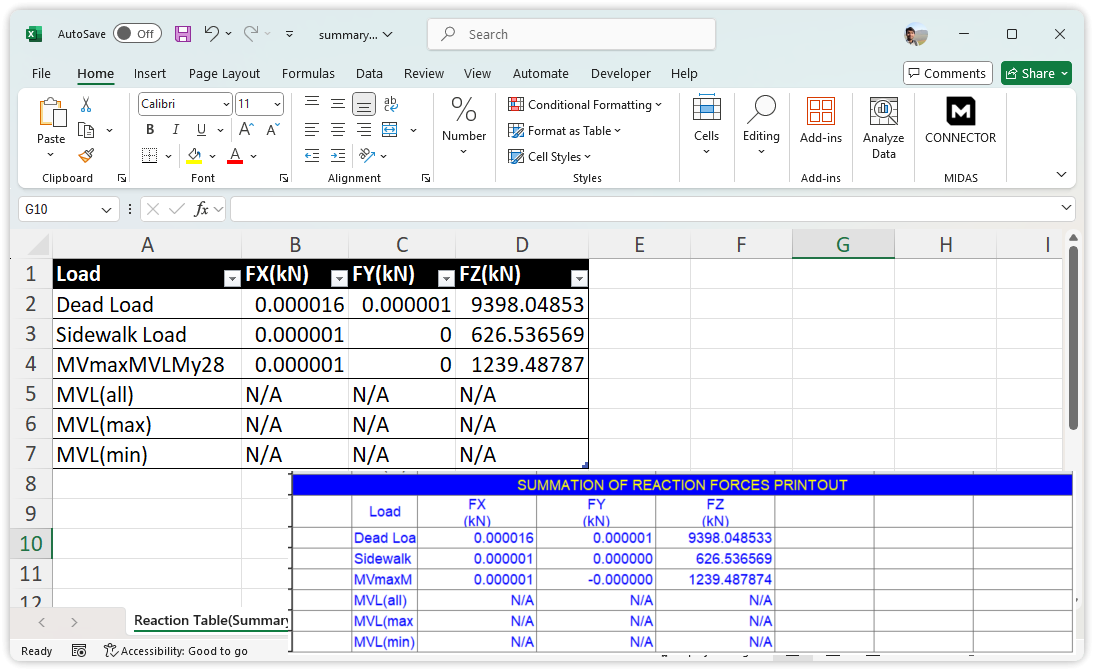1094x671 pixels.
Task: Open the Cells button menu
Action: [x=706, y=126]
